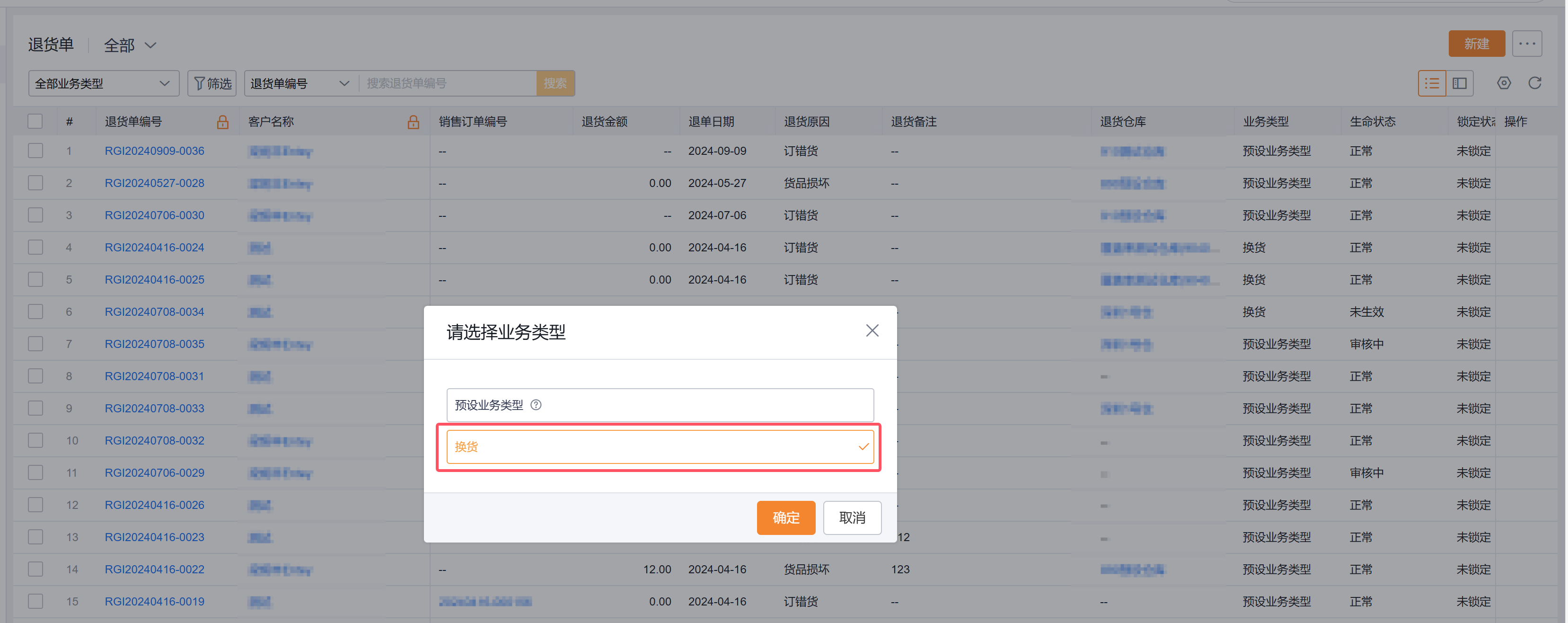Open the three-dots more menu
Viewport: 1568px width, 623px height.
tap(1527, 44)
